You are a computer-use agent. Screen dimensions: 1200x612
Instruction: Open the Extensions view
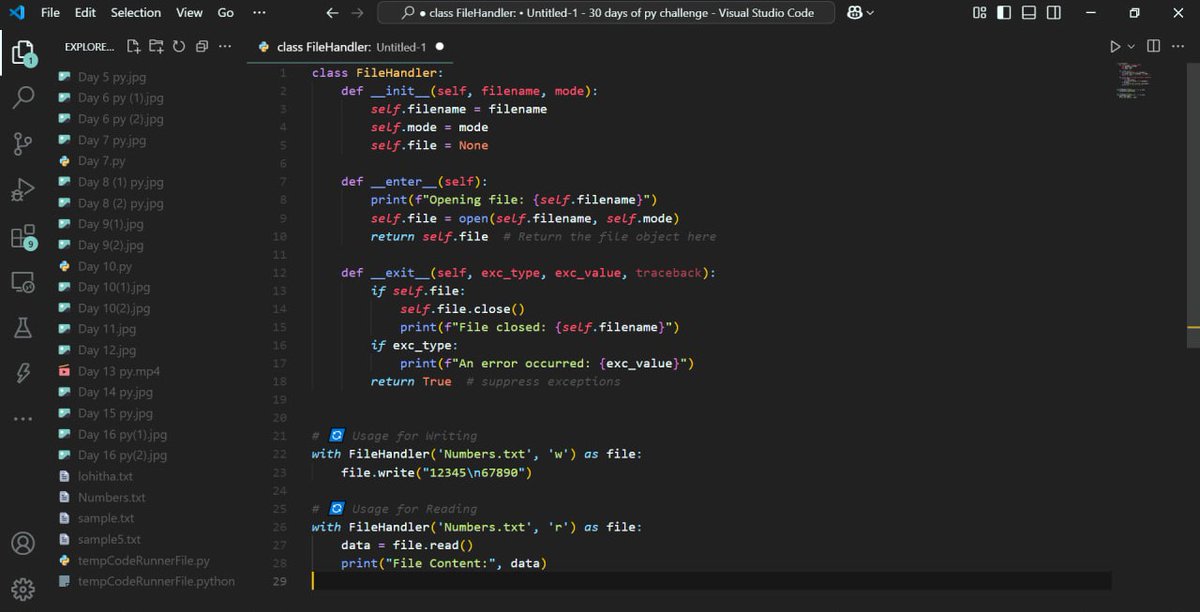click(23, 237)
